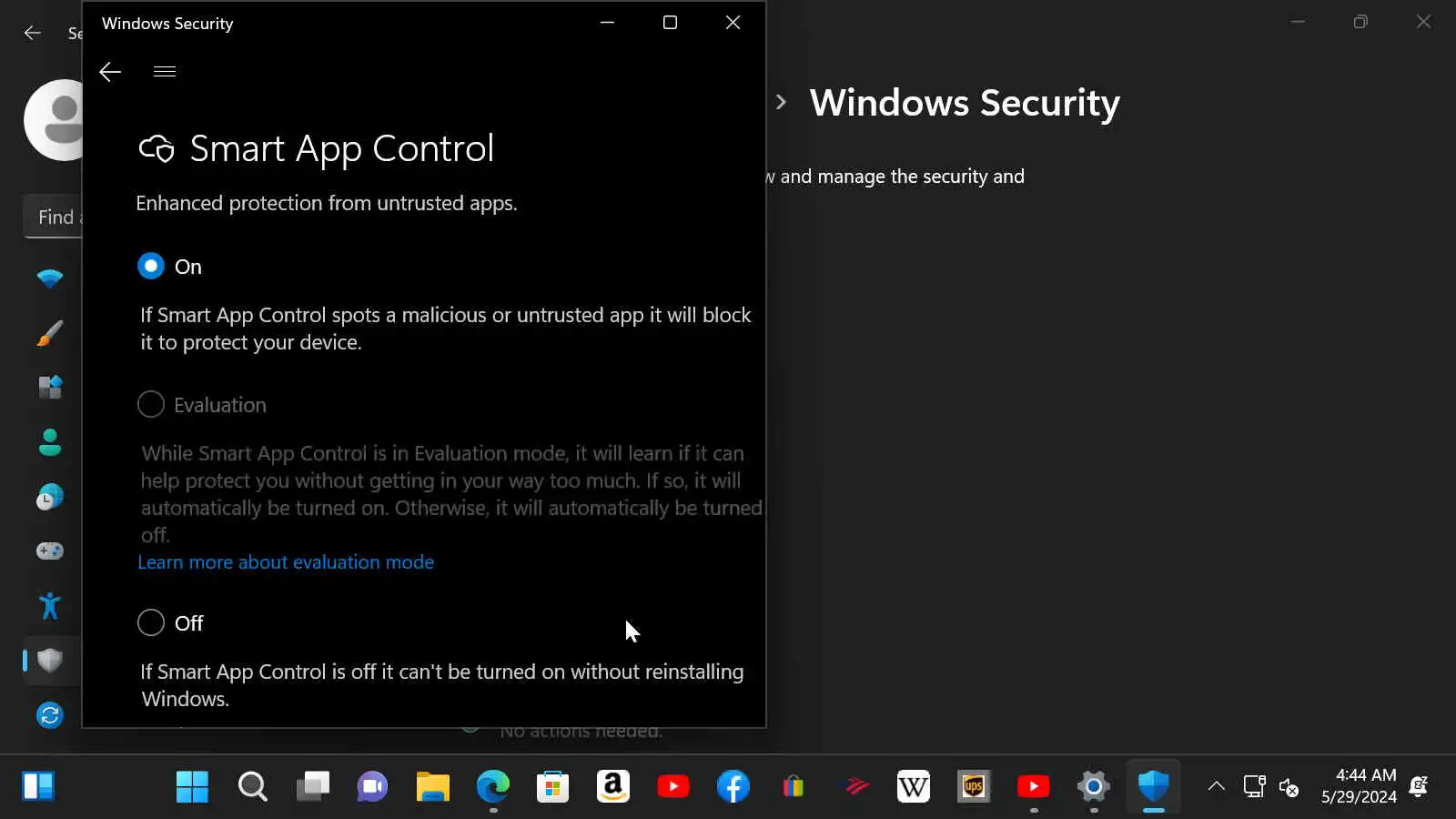Open the running YouTube taskbar icon

(x=1033, y=786)
